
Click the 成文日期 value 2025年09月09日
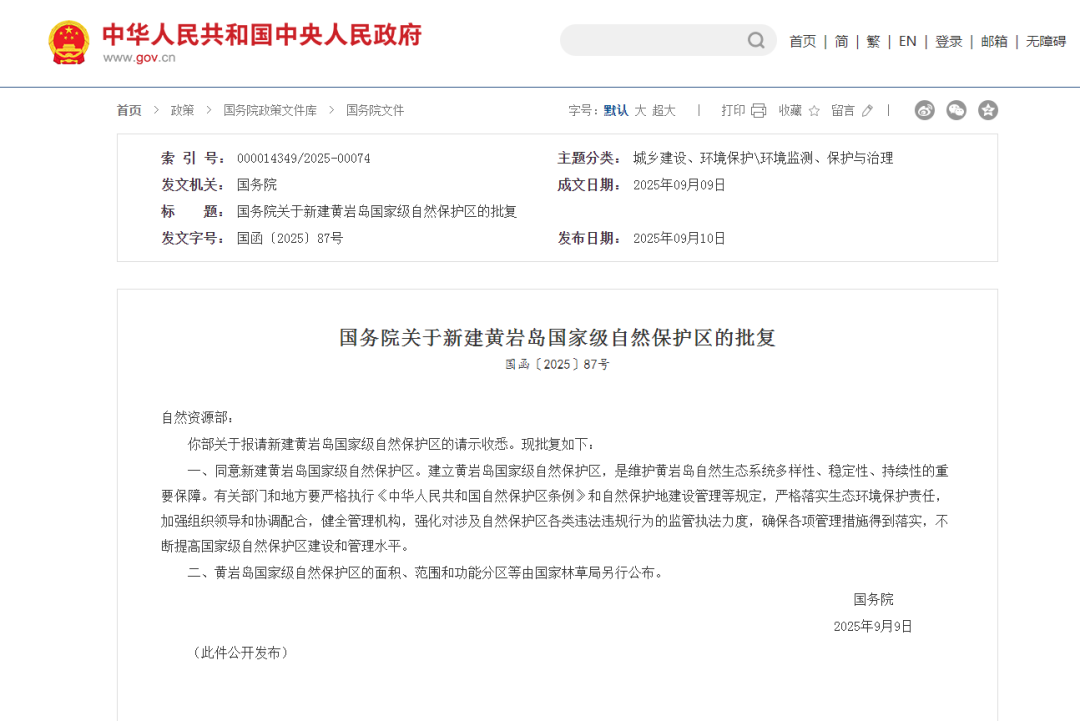(679, 185)
